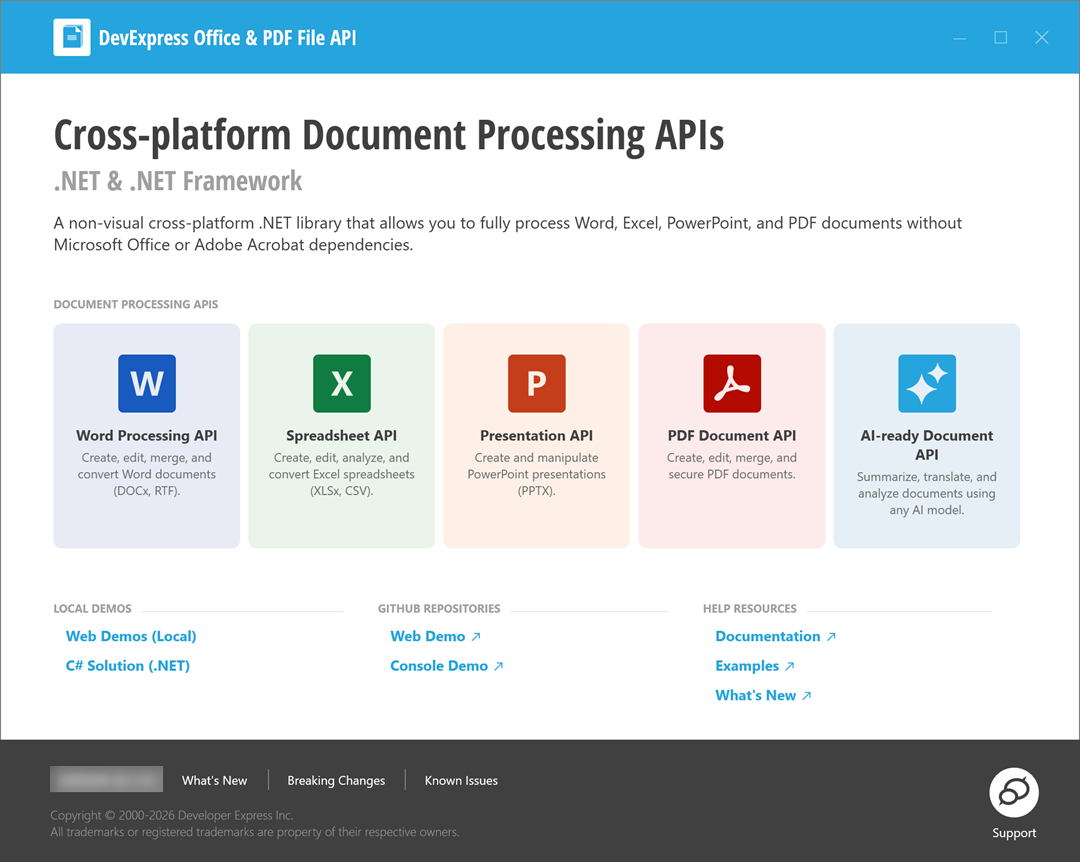Image resolution: width=1080 pixels, height=862 pixels.
Task: Click the '.NET & .NET Framework' subtitle
Action: pyautogui.click(x=178, y=181)
